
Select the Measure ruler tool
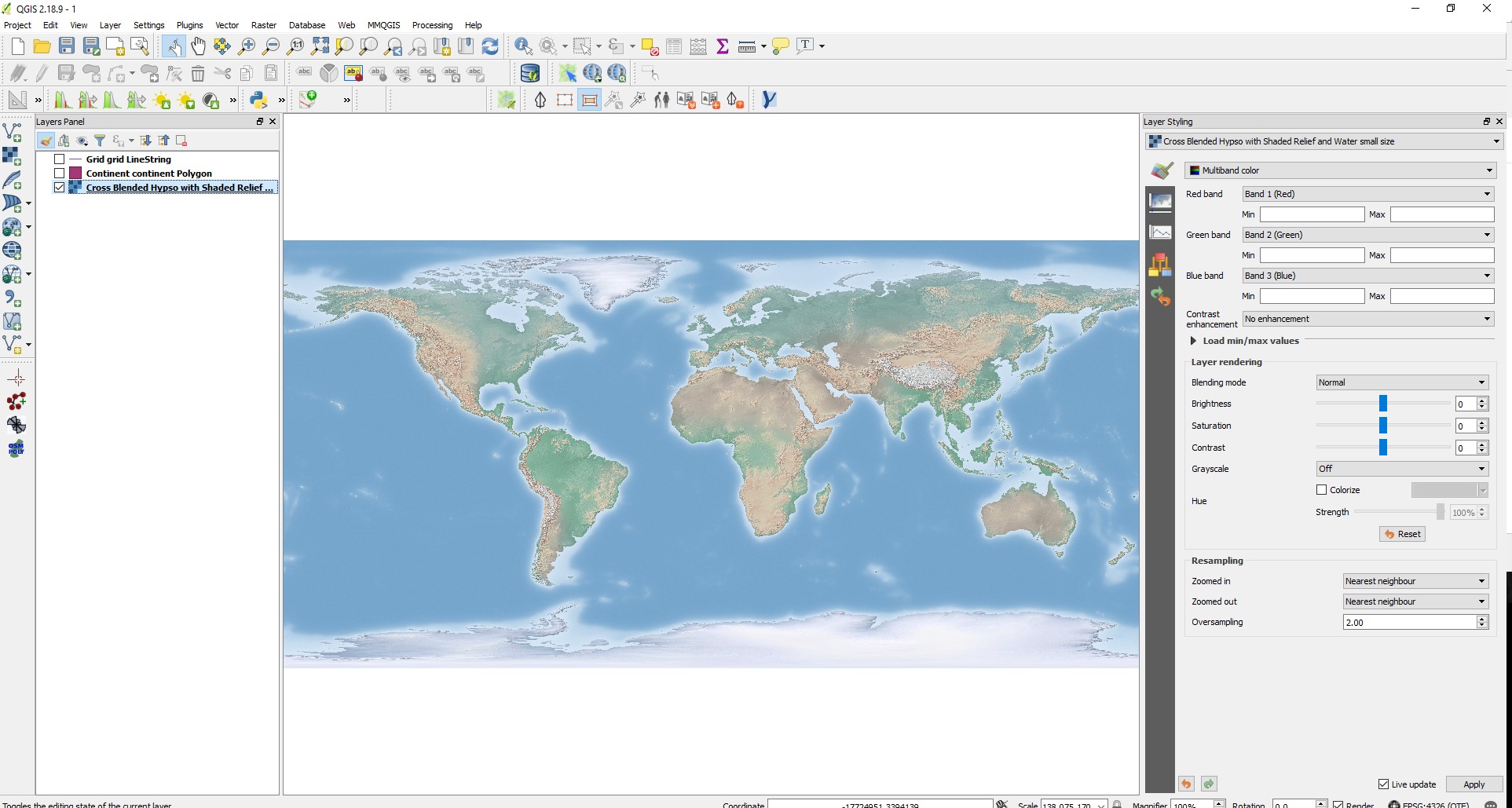point(746,46)
